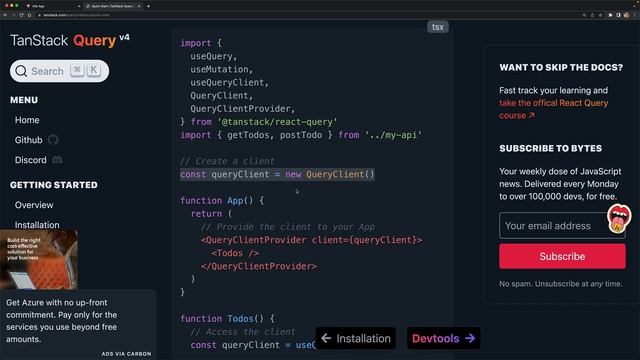
Task: Switch to the Quick Start TanStack Query tab
Action: click(x=112, y=6)
